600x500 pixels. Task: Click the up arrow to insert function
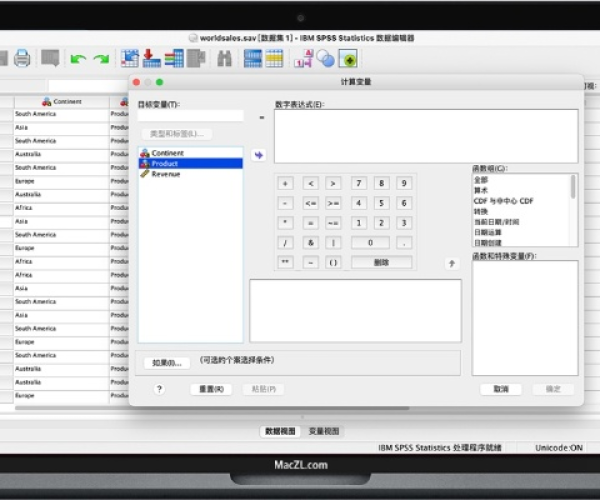(452, 263)
